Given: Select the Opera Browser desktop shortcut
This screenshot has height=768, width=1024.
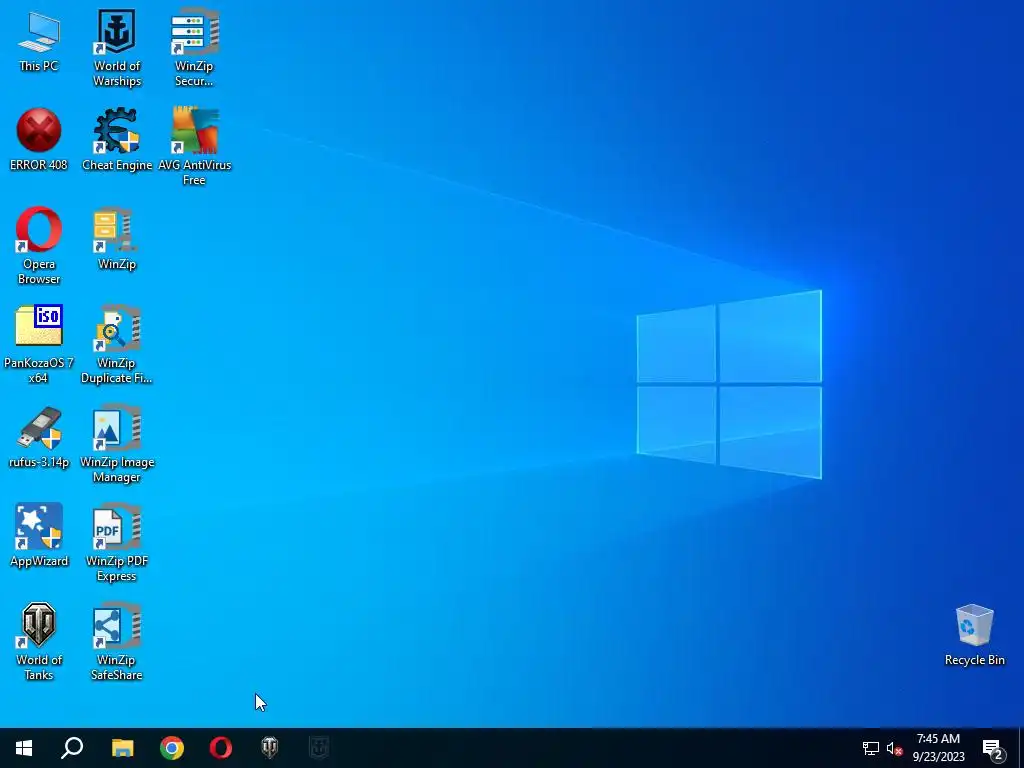Looking at the screenshot, I should pos(39,246).
